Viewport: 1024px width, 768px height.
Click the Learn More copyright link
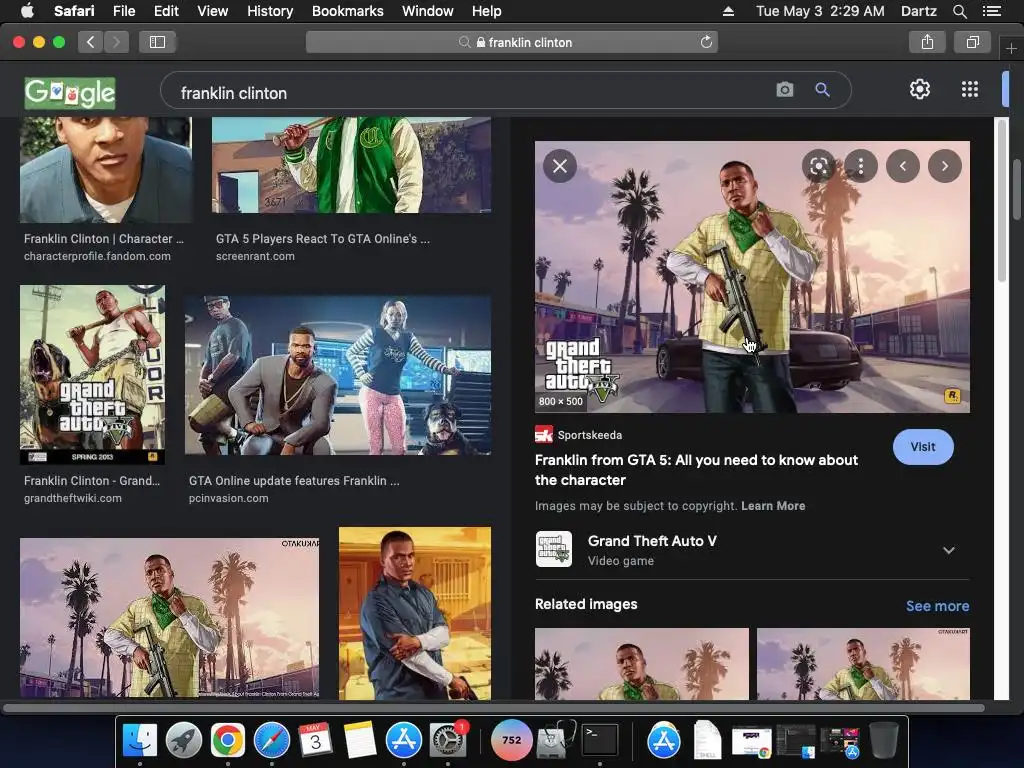tap(773, 505)
